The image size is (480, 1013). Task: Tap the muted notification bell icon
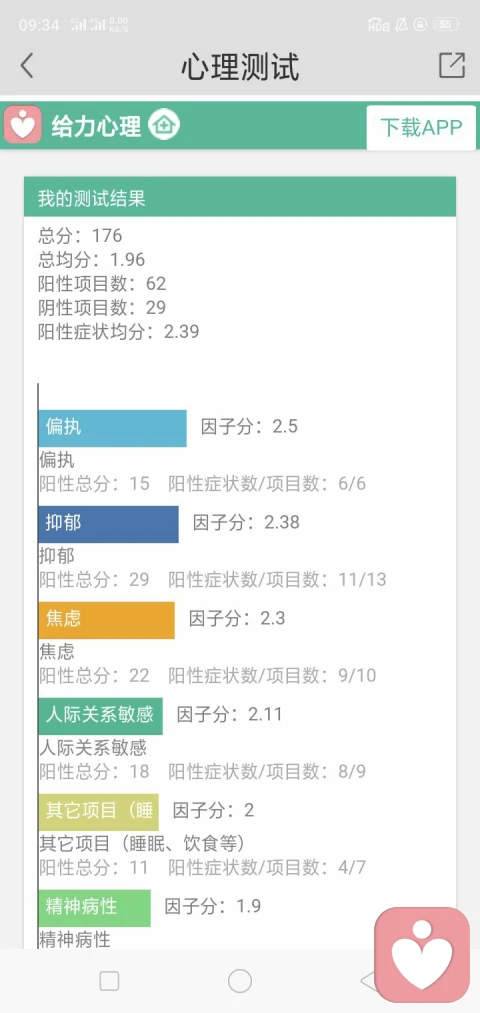401,25
